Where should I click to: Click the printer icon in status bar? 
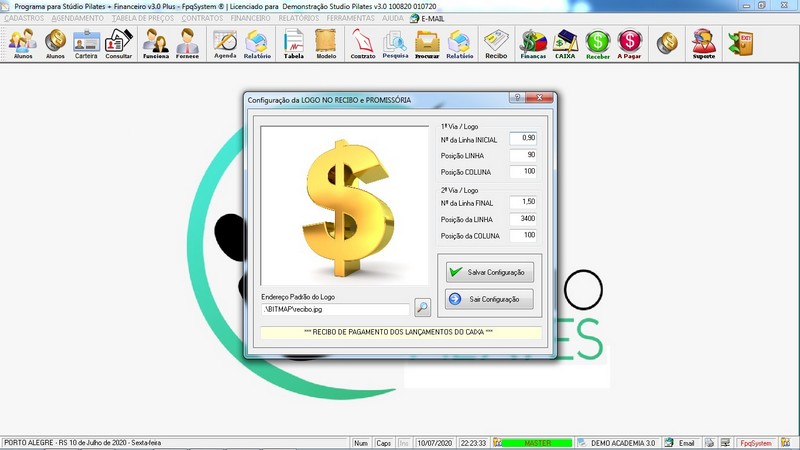[710, 443]
